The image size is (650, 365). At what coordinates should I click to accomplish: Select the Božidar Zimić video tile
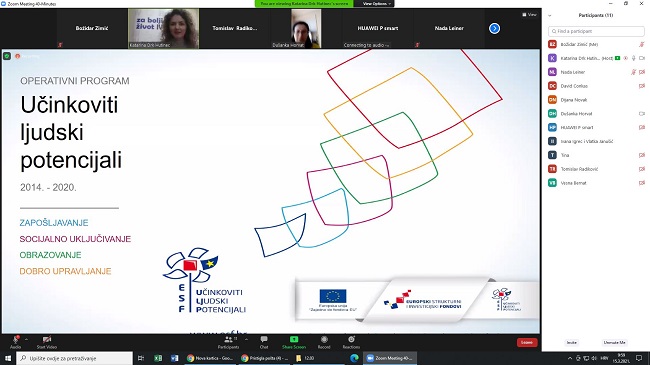pyautogui.click(x=92, y=28)
